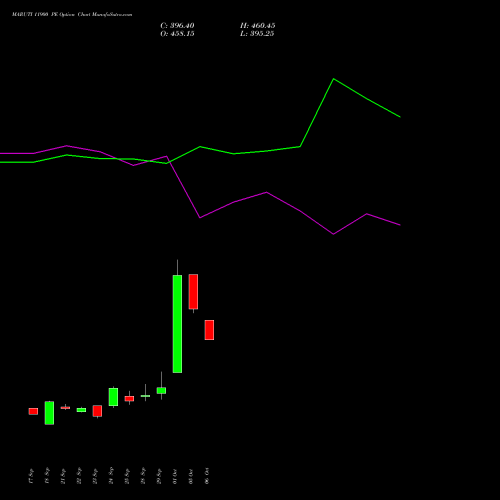Click the green candle above 18 Sep

49,413
